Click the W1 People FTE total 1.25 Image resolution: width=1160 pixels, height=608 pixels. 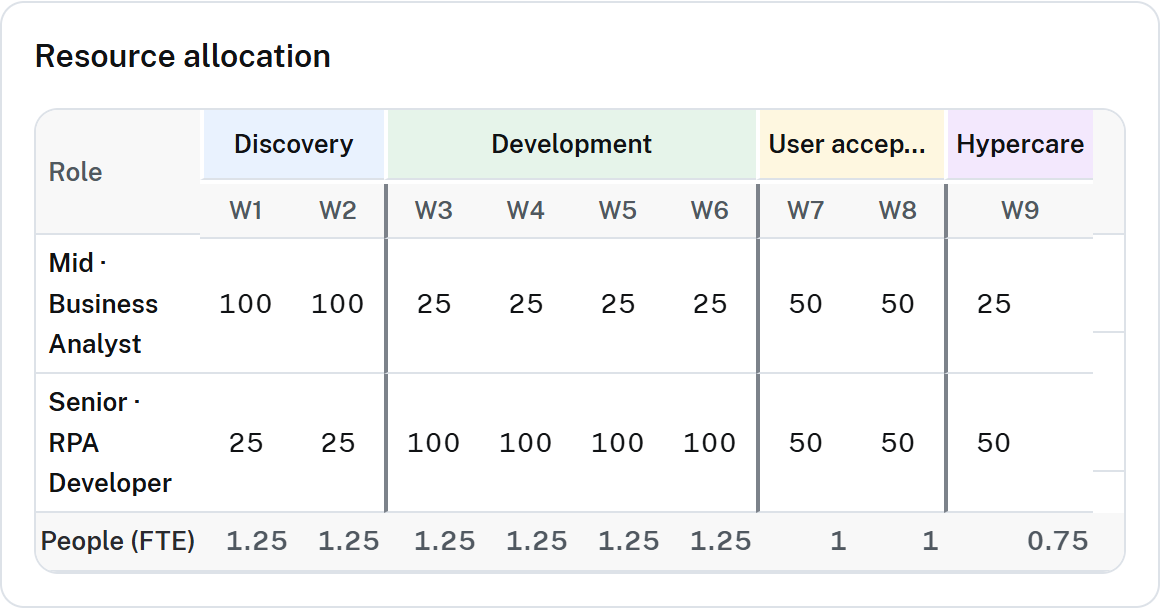[x=257, y=541]
